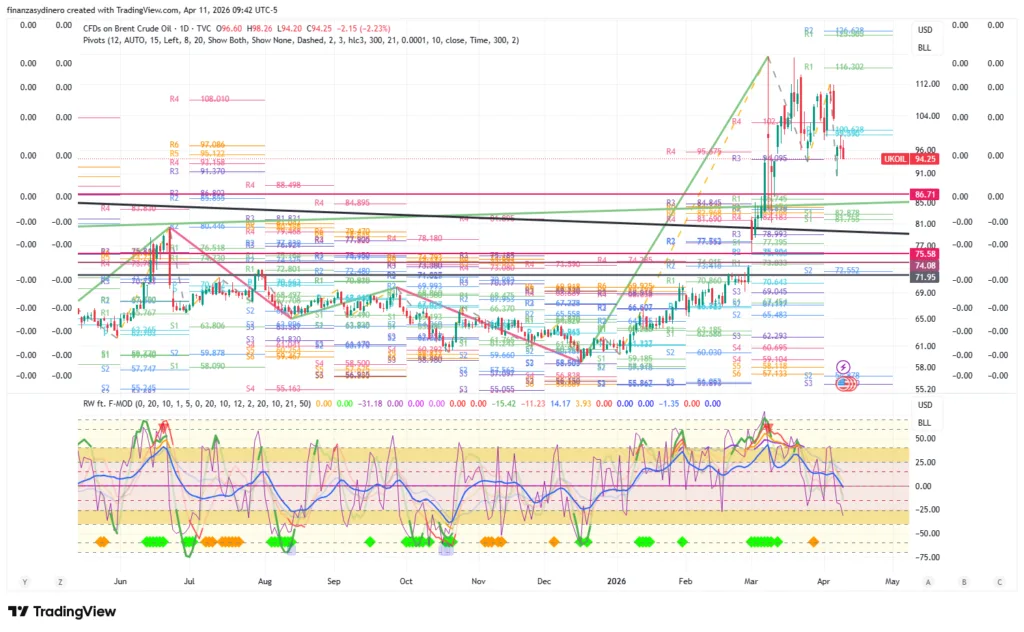Open USD currency selector on main chart
This screenshot has width=1024, height=632.
pos(924,30)
